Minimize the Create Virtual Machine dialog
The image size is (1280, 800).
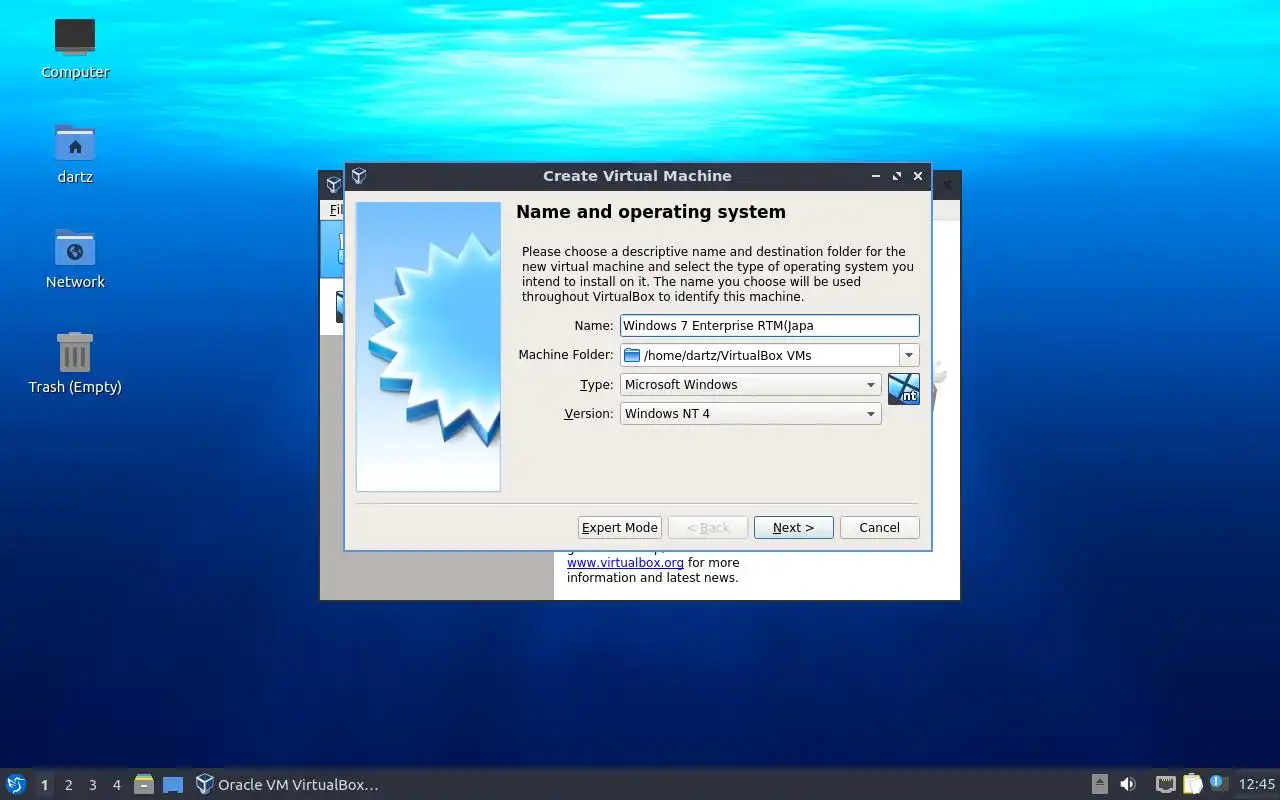(x=876, y=176)
